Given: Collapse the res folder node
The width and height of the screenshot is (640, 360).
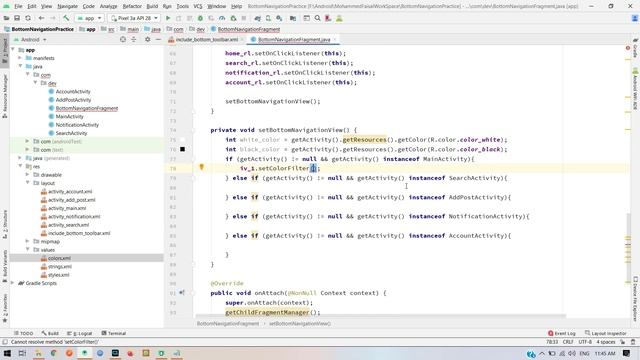Looking at the screenshot, I should pyautogui.click(x=20, y=166).
